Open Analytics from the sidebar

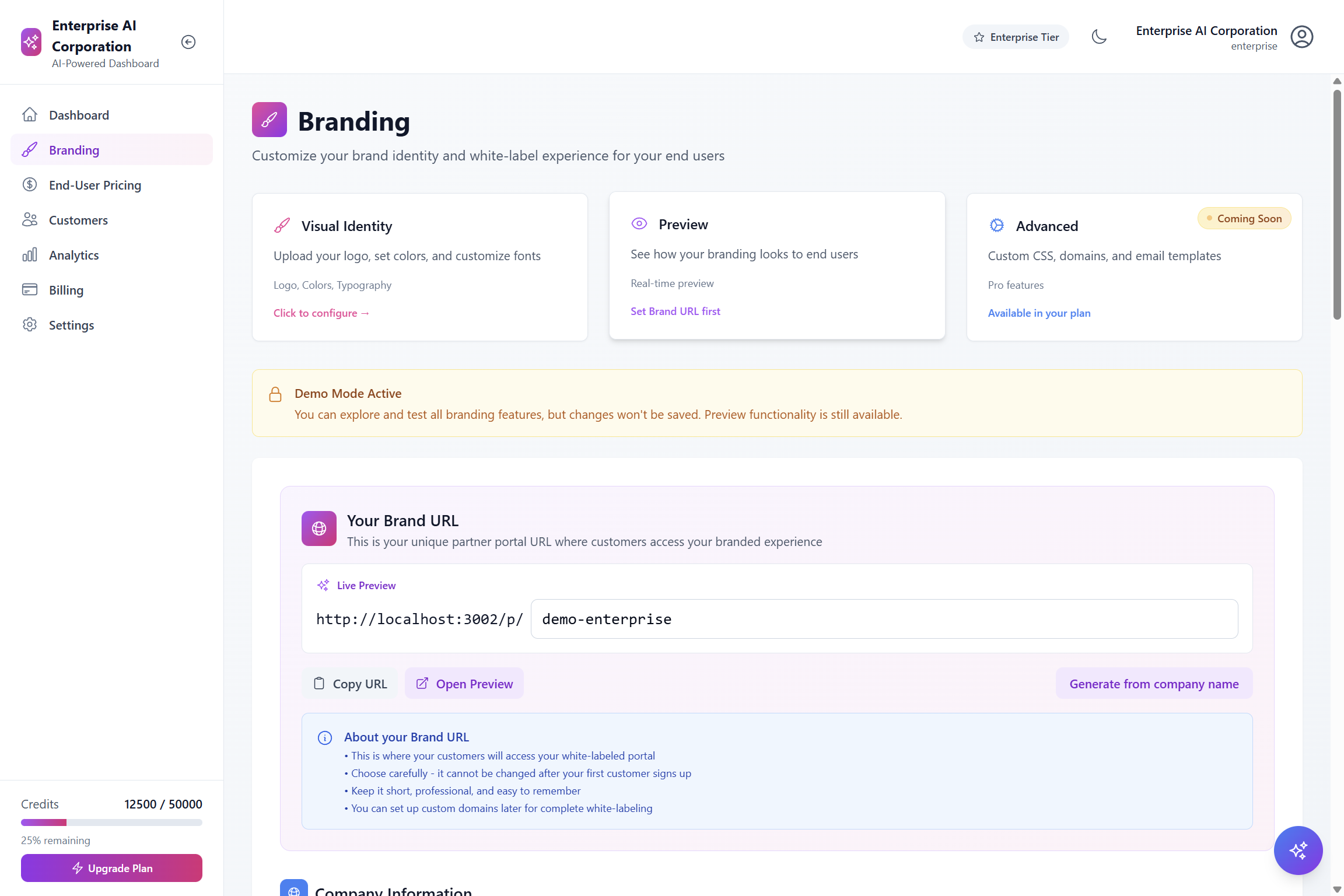pos(73,255)
